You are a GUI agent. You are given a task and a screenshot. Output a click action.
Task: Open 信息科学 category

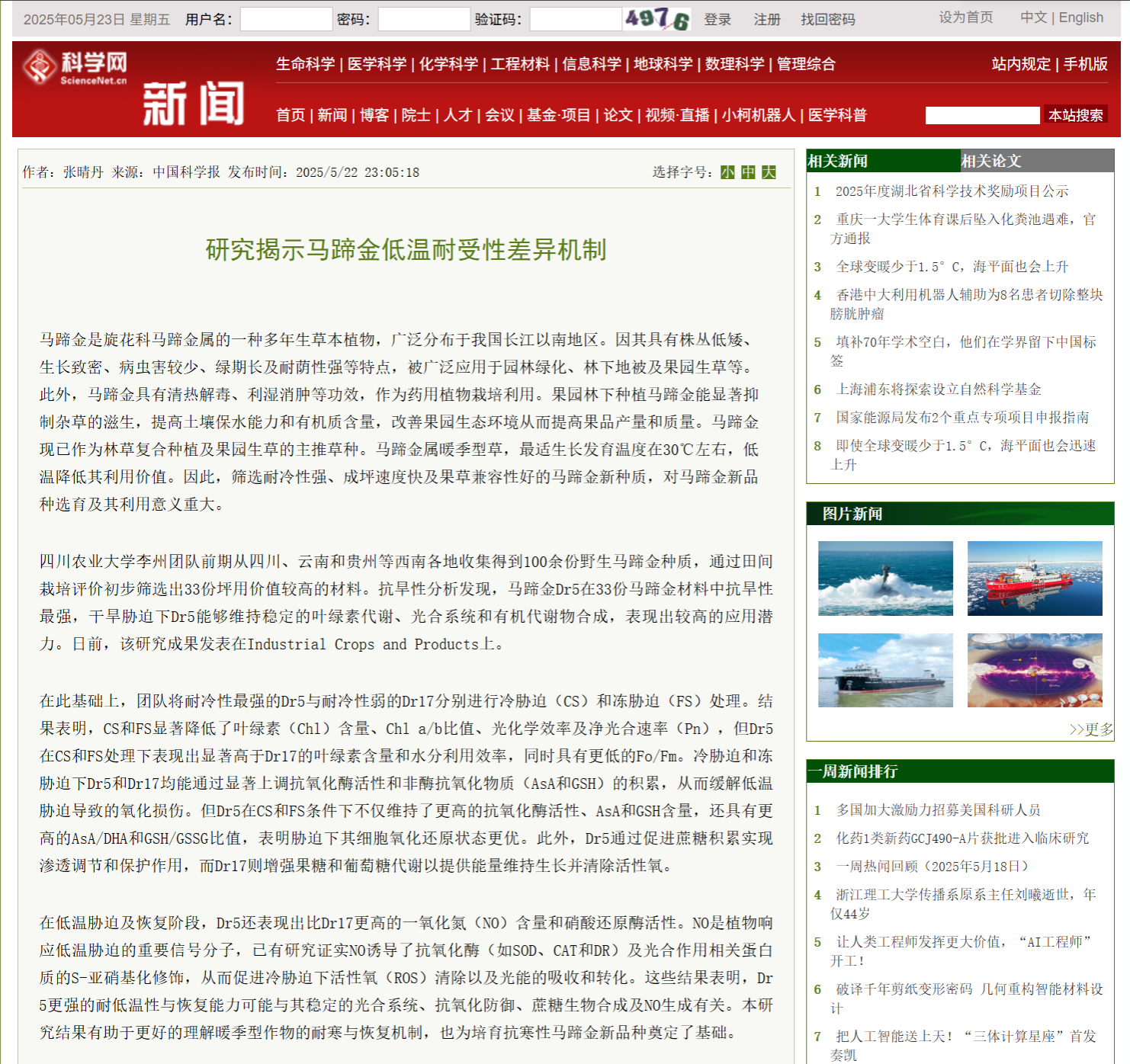pos(592,64)
